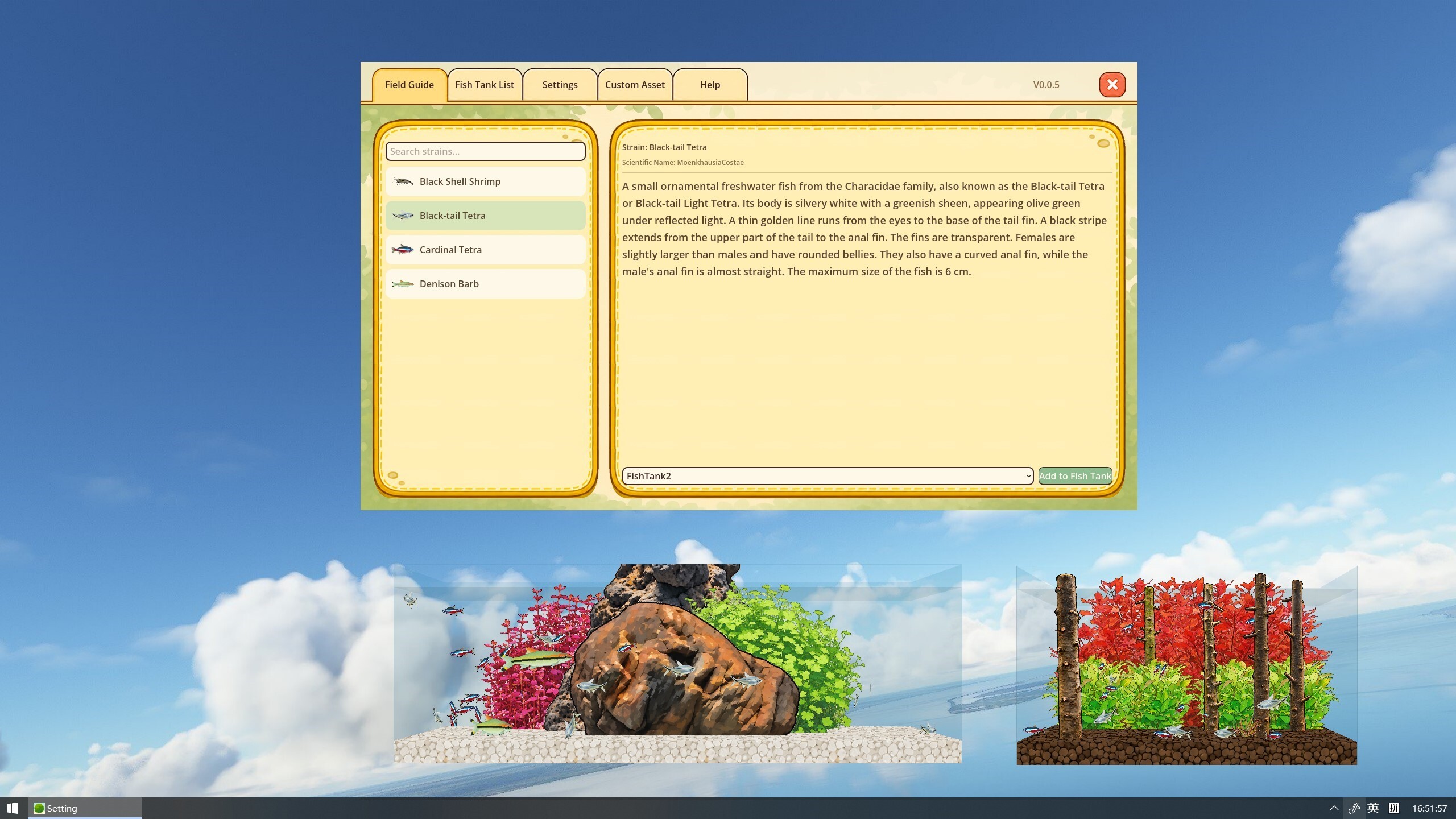Click the Denison Barb fish icon

[x=403, y=284]
